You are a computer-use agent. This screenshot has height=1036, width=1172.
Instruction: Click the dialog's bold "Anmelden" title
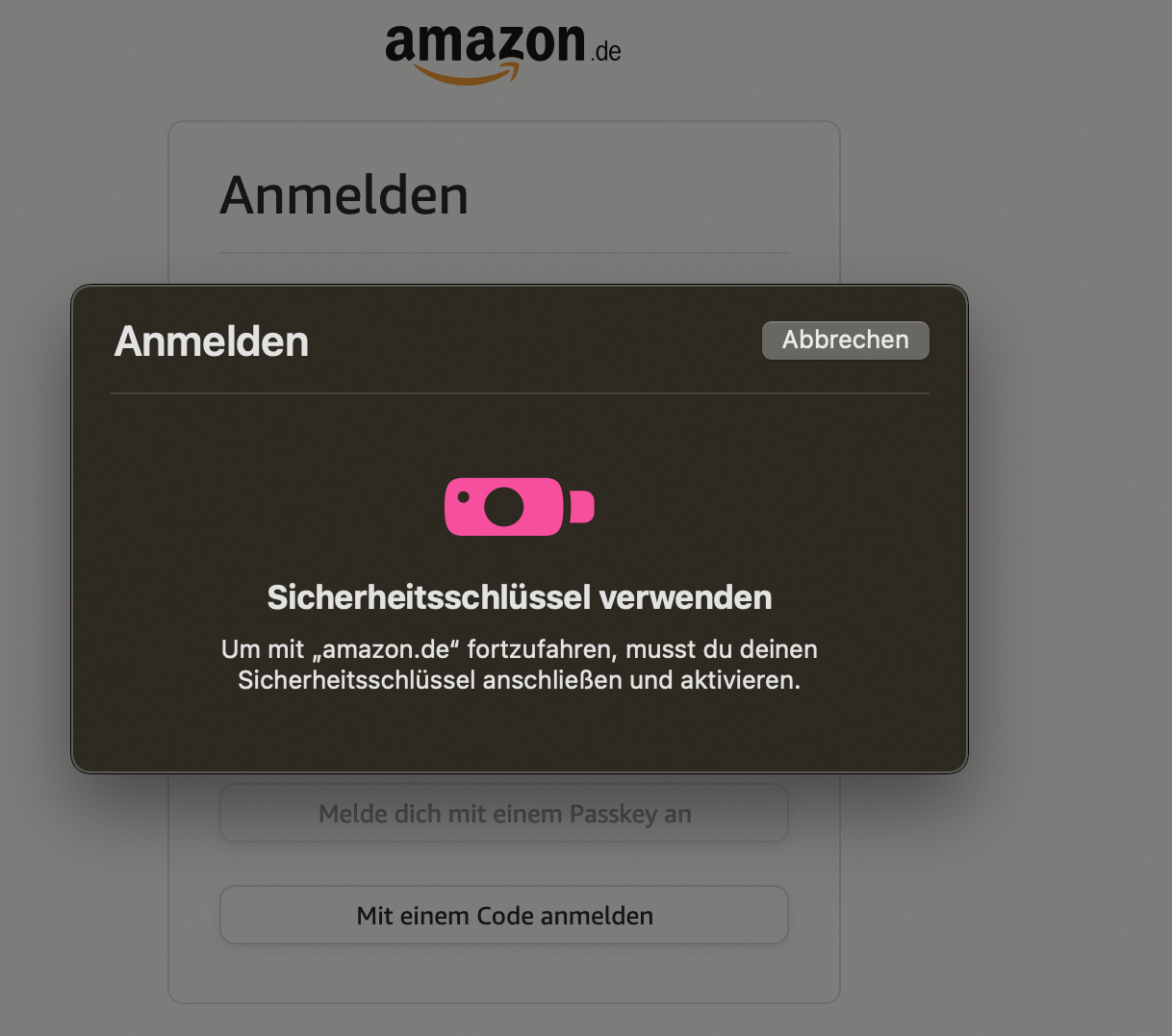click(212, 341)
